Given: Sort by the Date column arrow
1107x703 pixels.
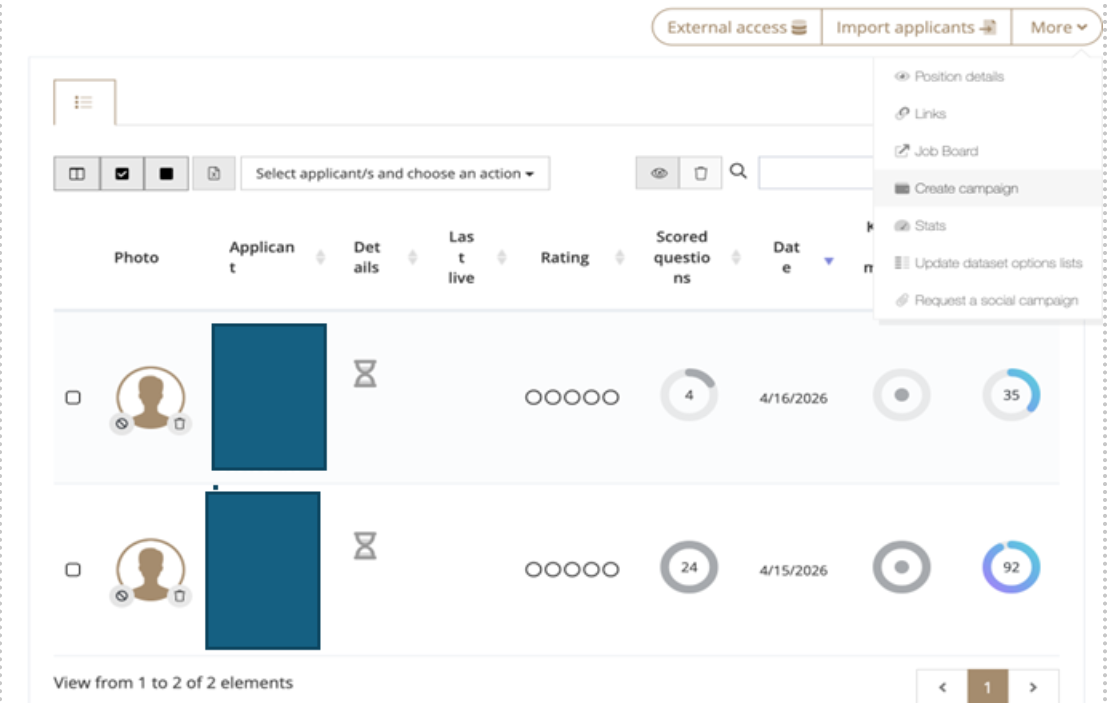Looking at the screenshot, I should pyautogui.click(x=829, y=261).
